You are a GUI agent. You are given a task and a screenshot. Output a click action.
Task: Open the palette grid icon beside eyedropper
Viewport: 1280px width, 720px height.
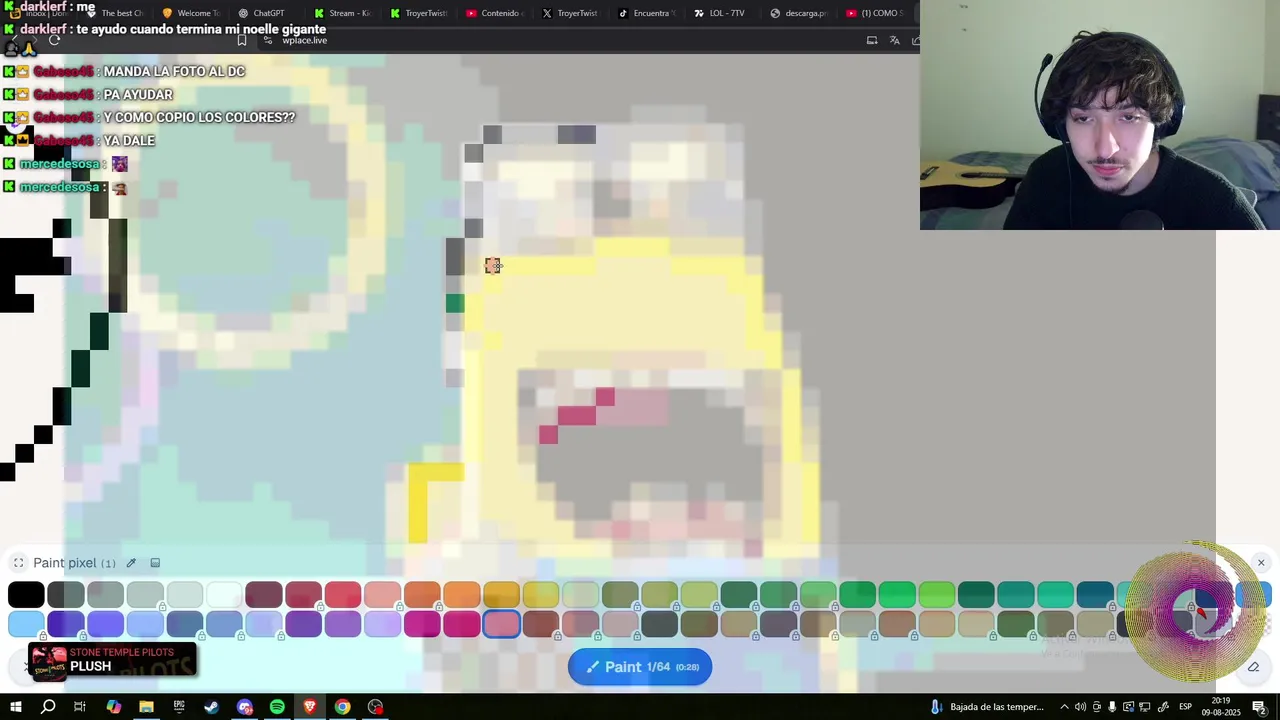click(x=155, y=563)
